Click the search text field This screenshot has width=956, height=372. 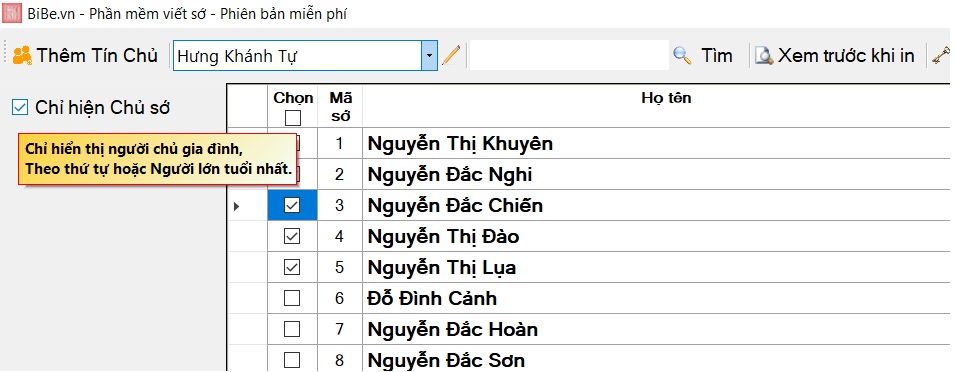click(x=569, y=55)
